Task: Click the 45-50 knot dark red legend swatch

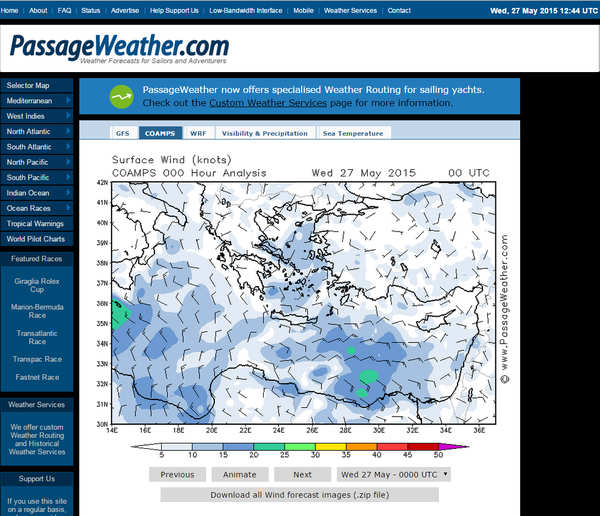Action: 423,447
